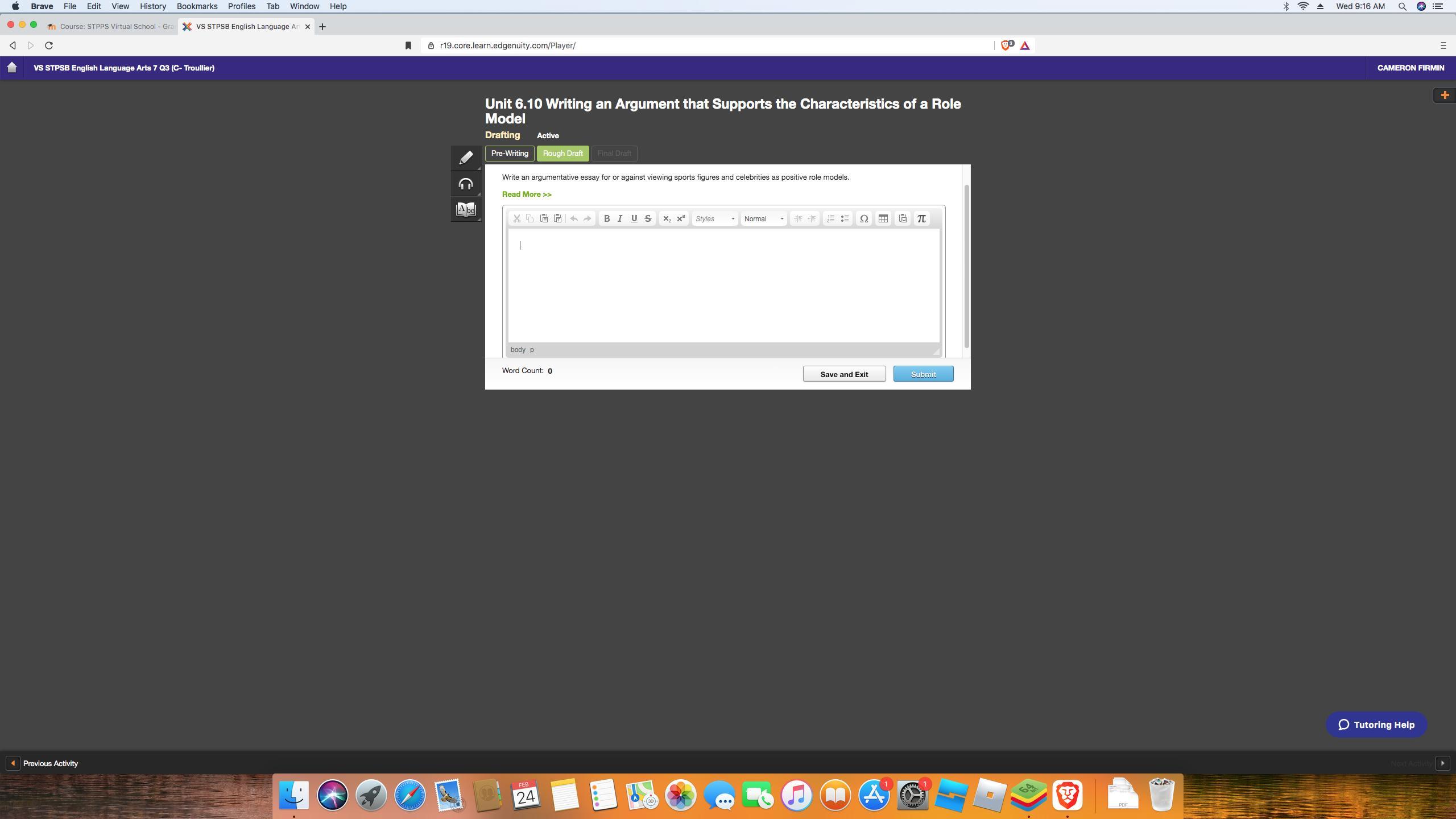The height and width of the screenshot is (819, 1456).
Task: Click the Paste from Word icon
Action: 903,218
